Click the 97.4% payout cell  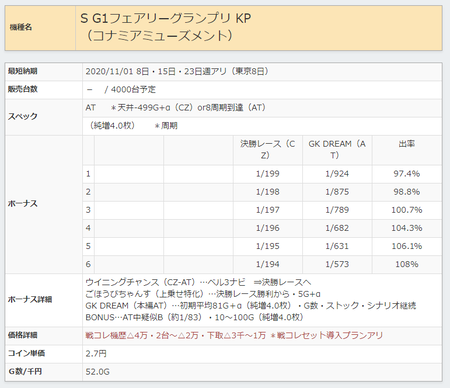pos(407,174)
